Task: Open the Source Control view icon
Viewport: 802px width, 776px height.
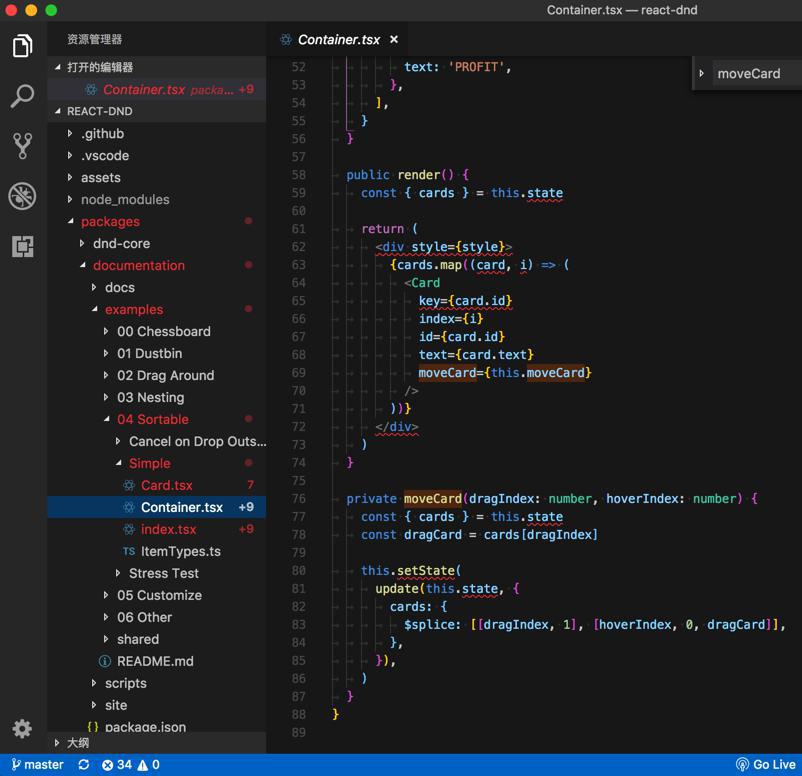Action: click(22, 145)
